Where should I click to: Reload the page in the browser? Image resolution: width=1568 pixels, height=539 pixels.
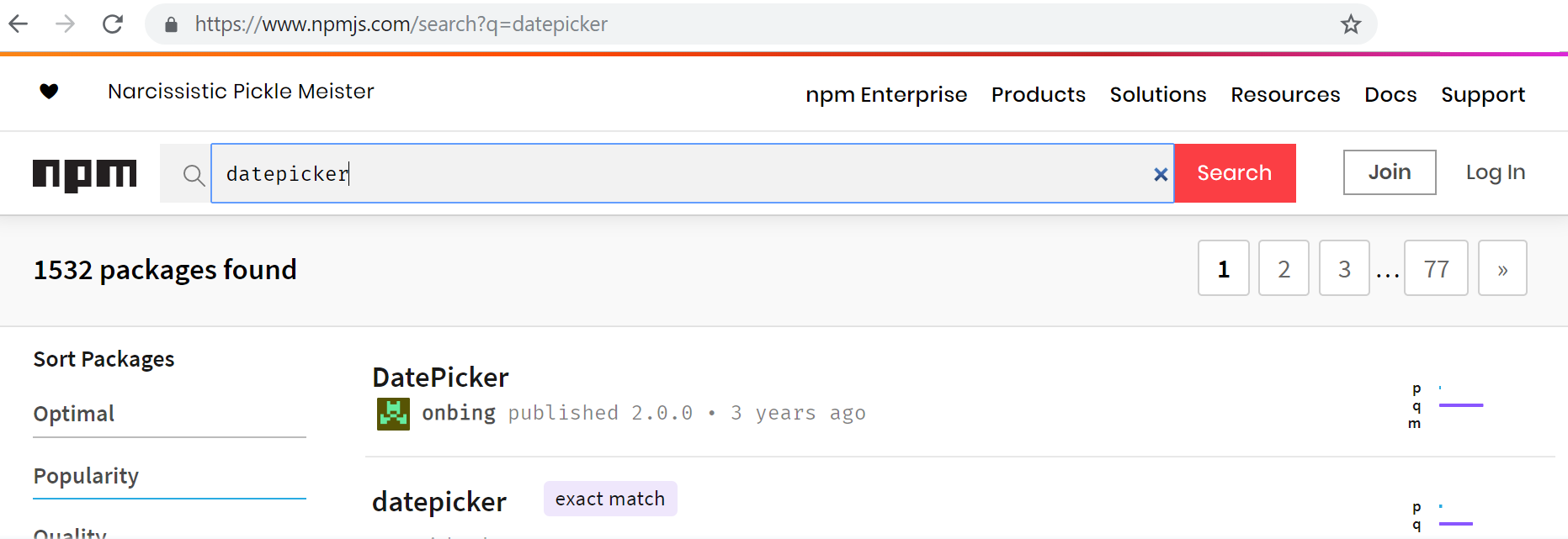[x=113, y=24]
